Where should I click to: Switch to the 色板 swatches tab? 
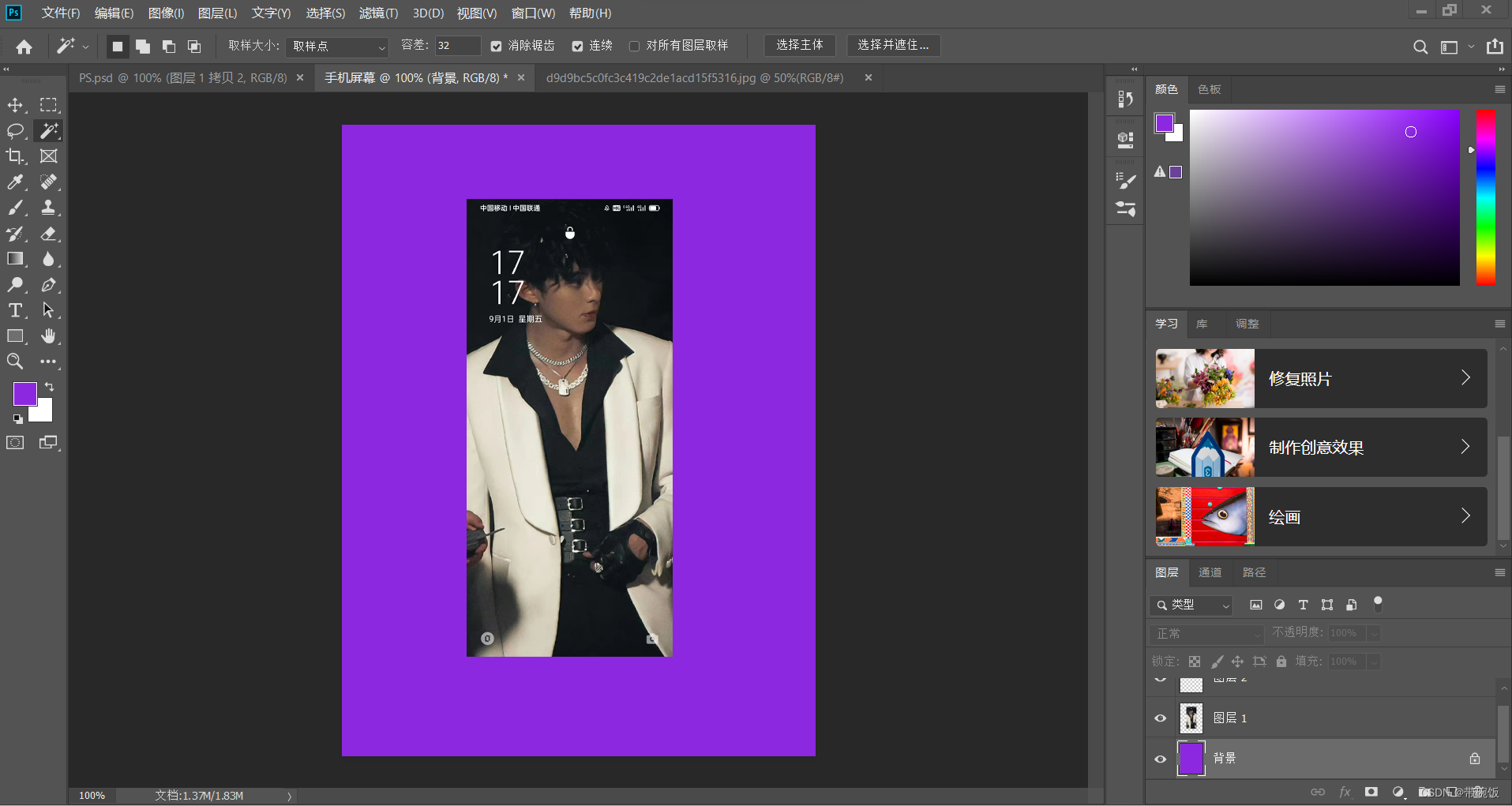coord(1209,89)
